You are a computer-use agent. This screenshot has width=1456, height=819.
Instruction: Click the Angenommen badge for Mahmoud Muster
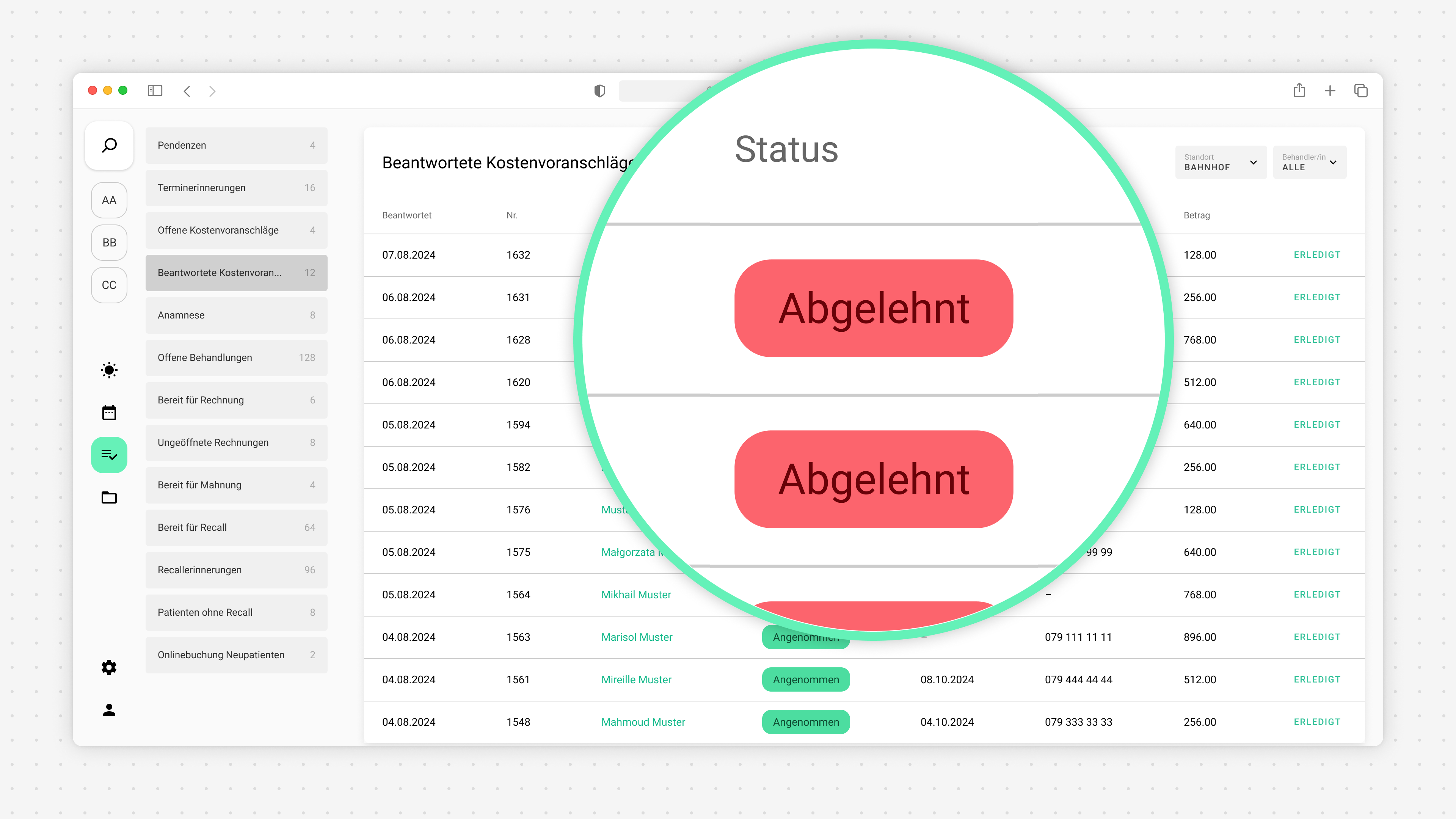(805, 722)
